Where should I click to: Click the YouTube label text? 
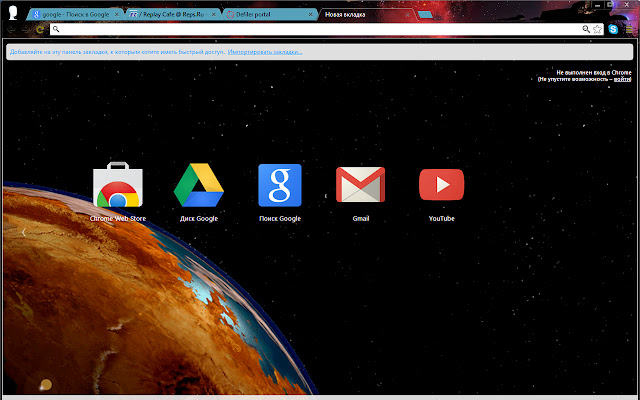pos(442,219)
